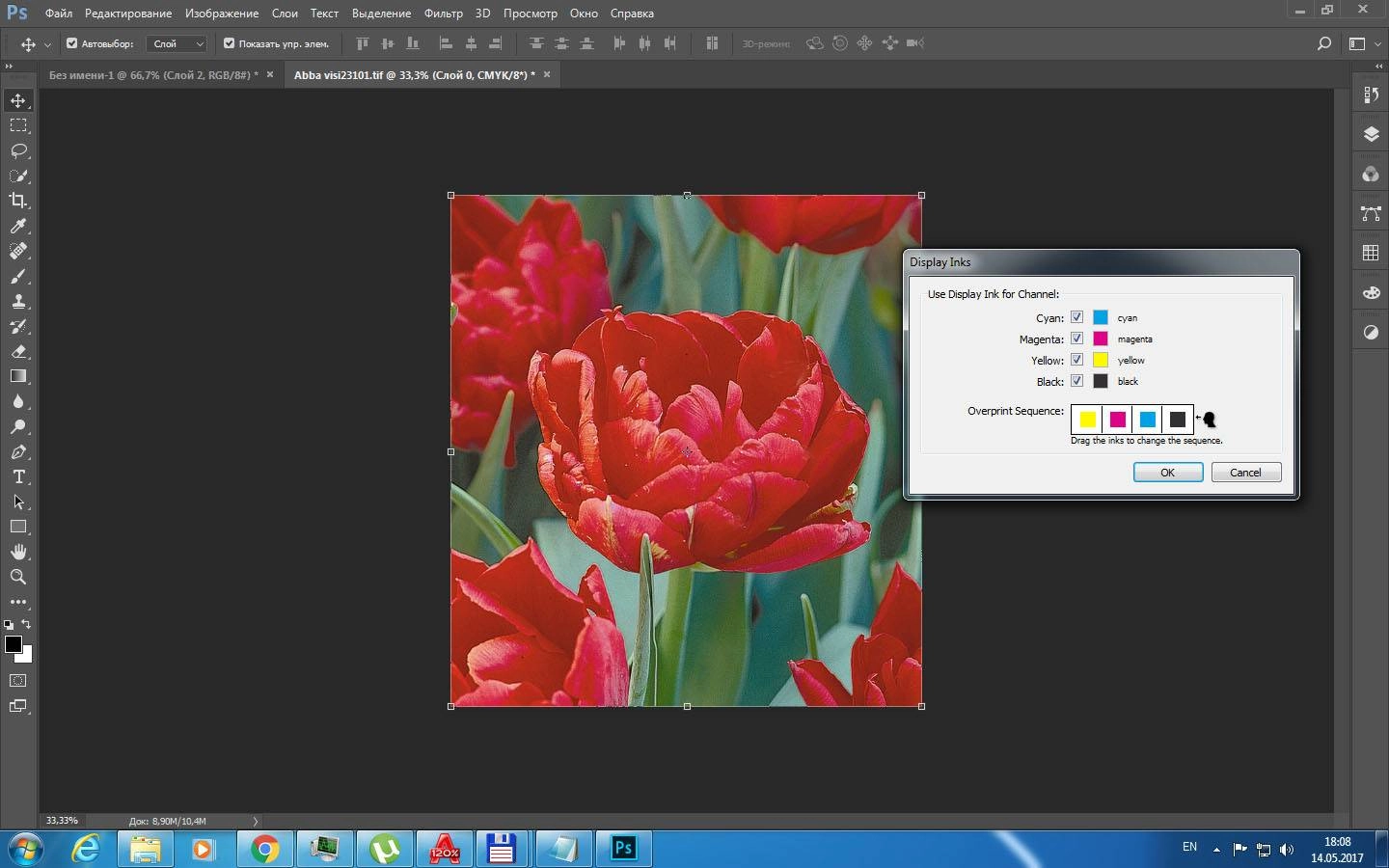
Task: Confirm Display Inks with OK
Action: tap(1167, 473)
